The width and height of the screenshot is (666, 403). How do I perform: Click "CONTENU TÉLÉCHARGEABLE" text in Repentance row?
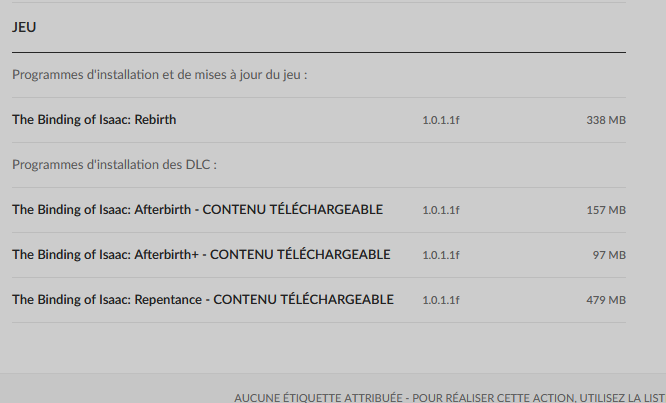coord(303,300)
